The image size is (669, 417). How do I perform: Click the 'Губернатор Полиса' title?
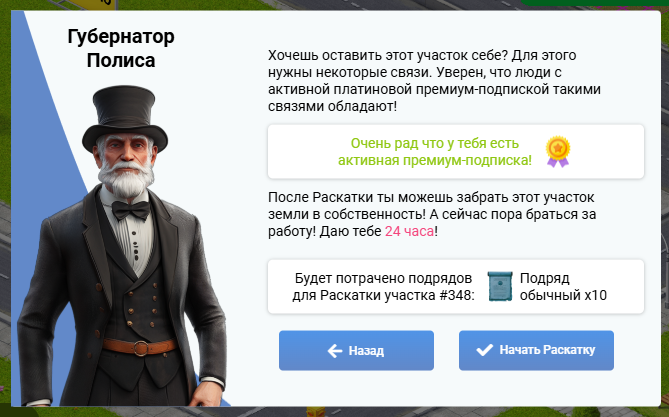[x=121, y=48]
